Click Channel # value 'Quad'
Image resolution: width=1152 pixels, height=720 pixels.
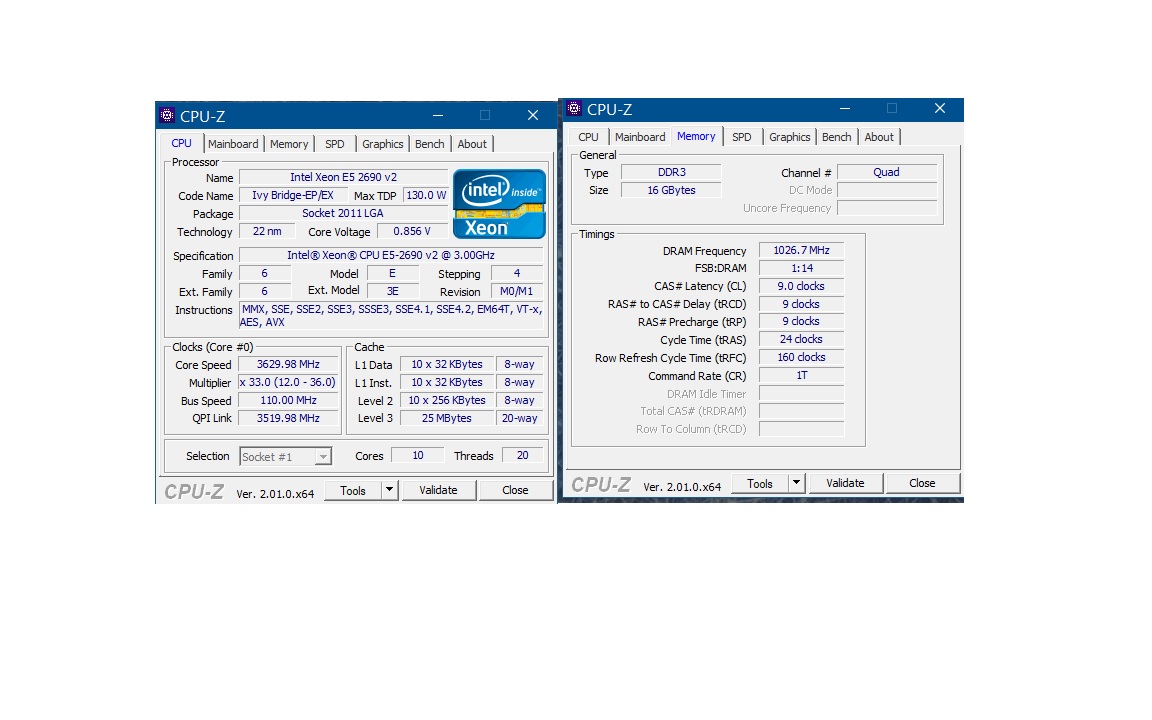887,172
